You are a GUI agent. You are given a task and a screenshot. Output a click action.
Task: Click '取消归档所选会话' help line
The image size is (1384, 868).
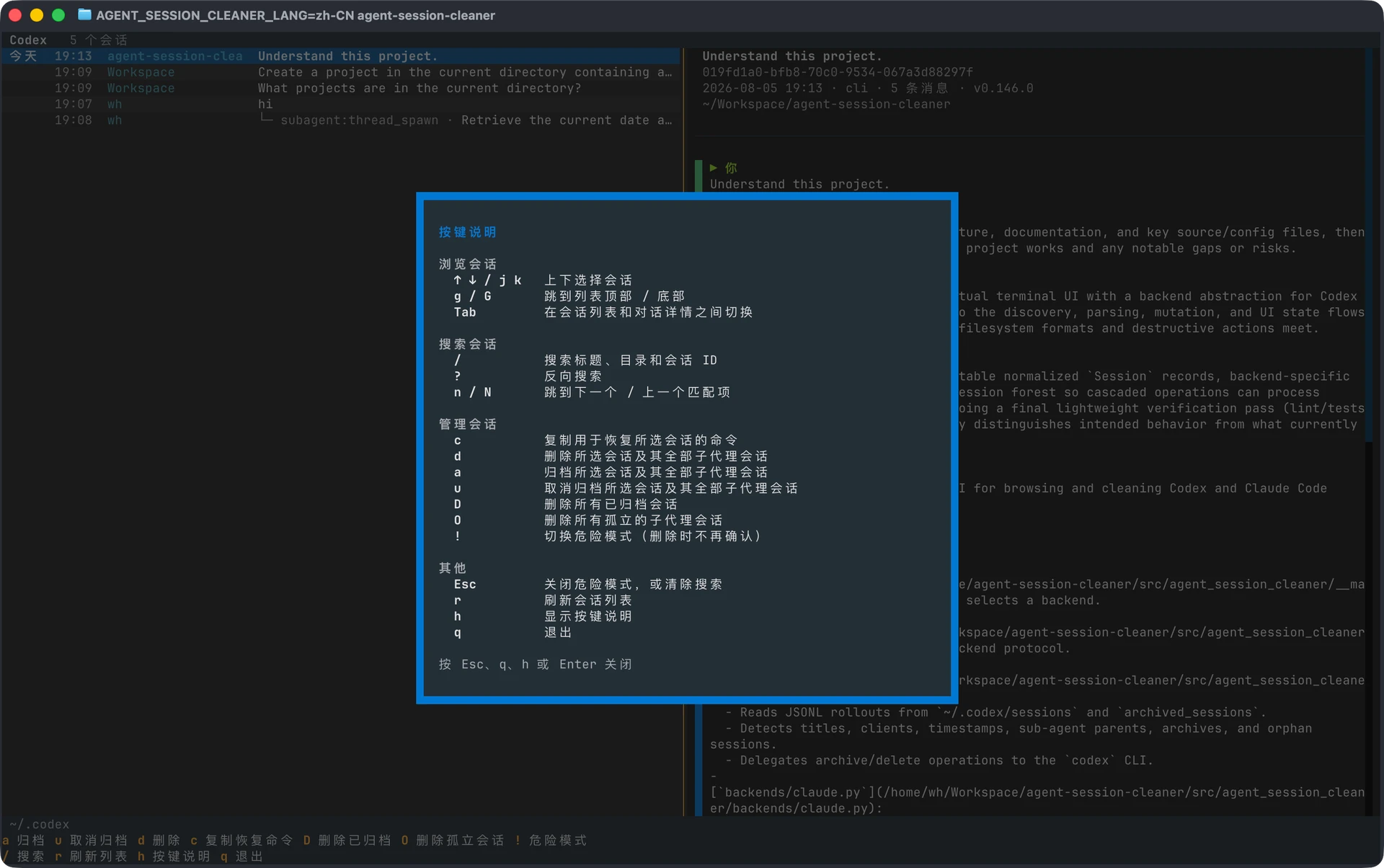(671, 488)
